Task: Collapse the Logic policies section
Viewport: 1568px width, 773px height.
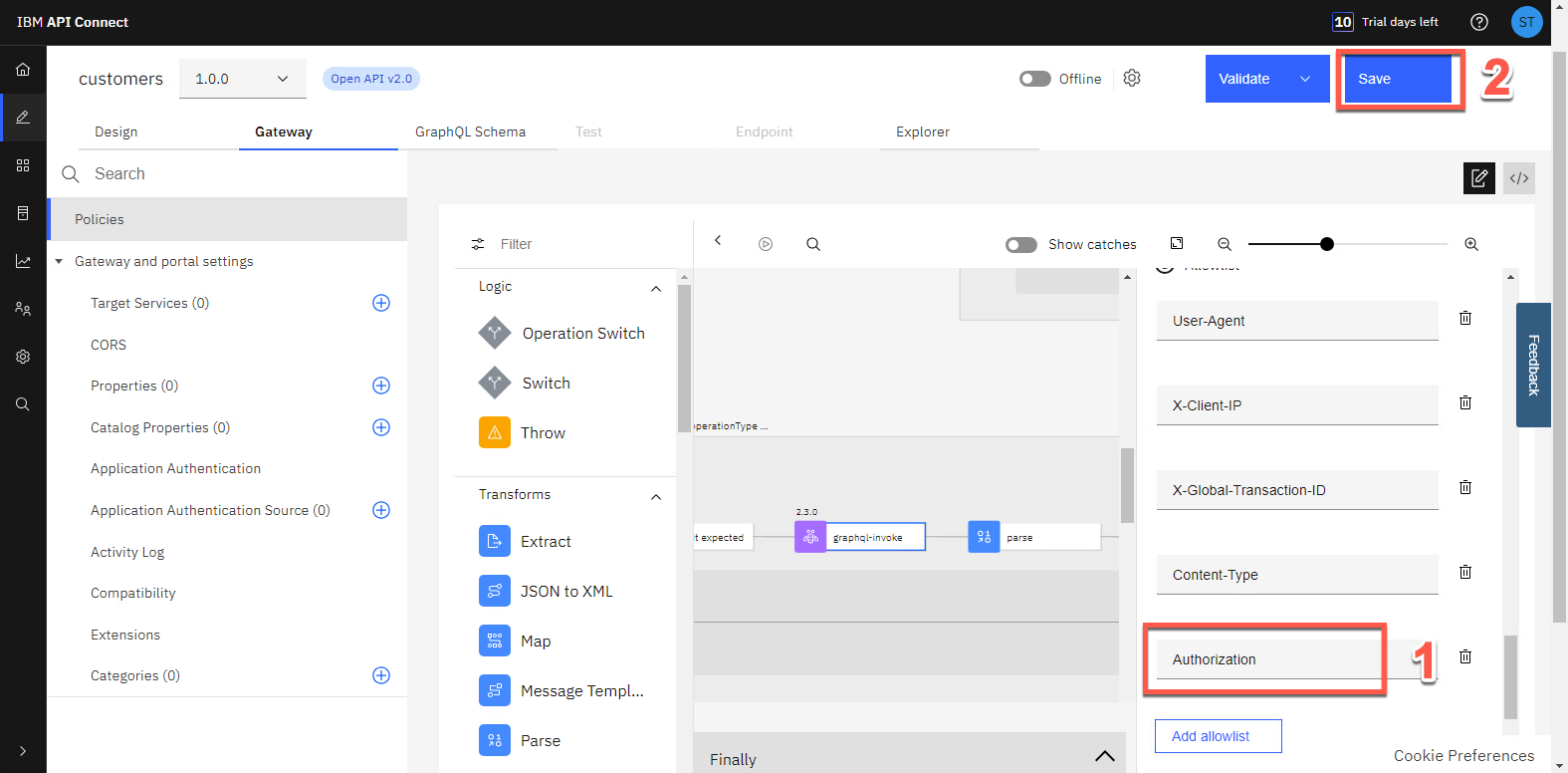Action: [655, 288]
